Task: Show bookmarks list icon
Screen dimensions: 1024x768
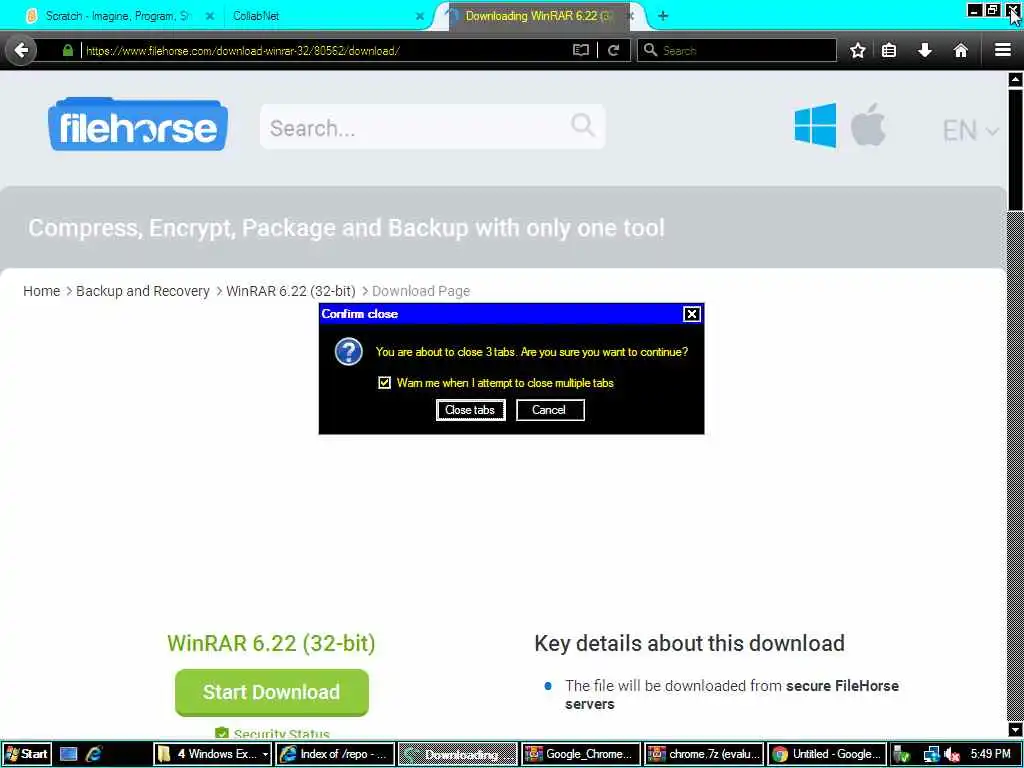Action: pyautogui.click(x=889, y=50)
